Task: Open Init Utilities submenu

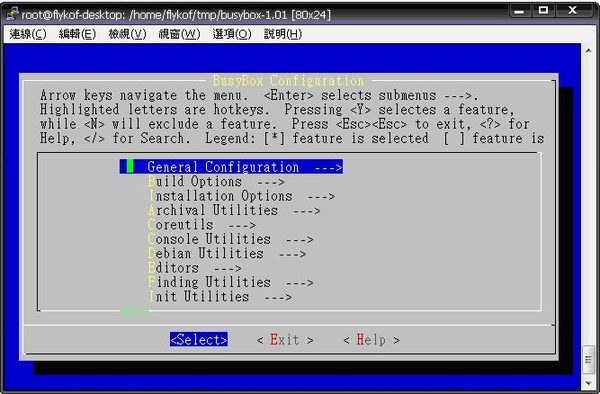Action: [220, 297]
